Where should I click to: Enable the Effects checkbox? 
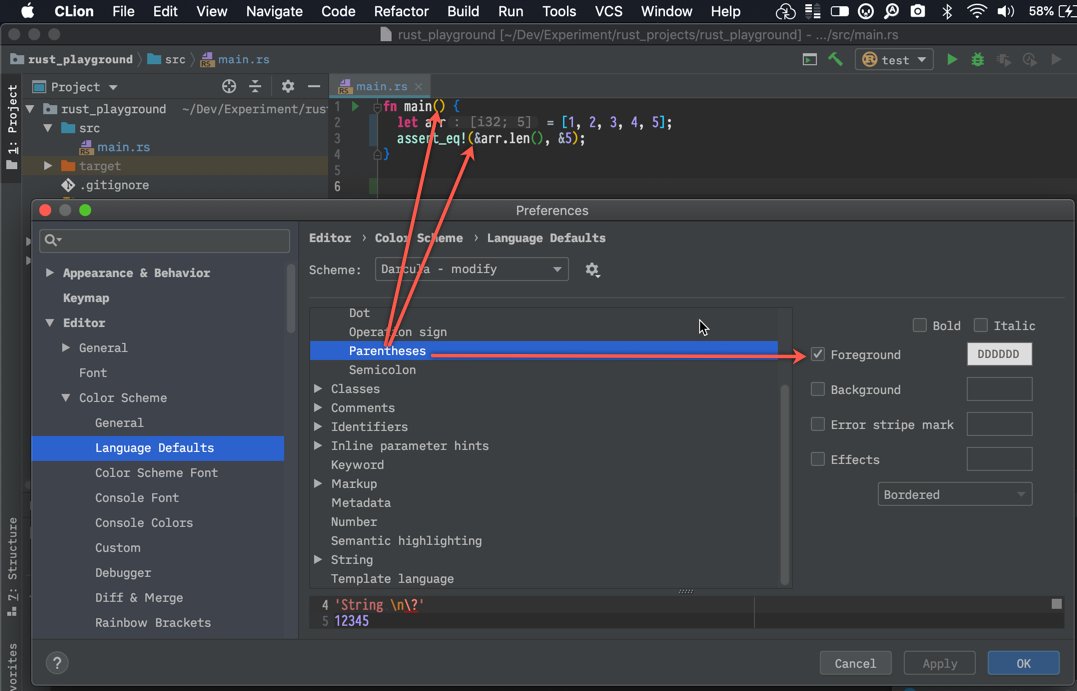[817, 459]
